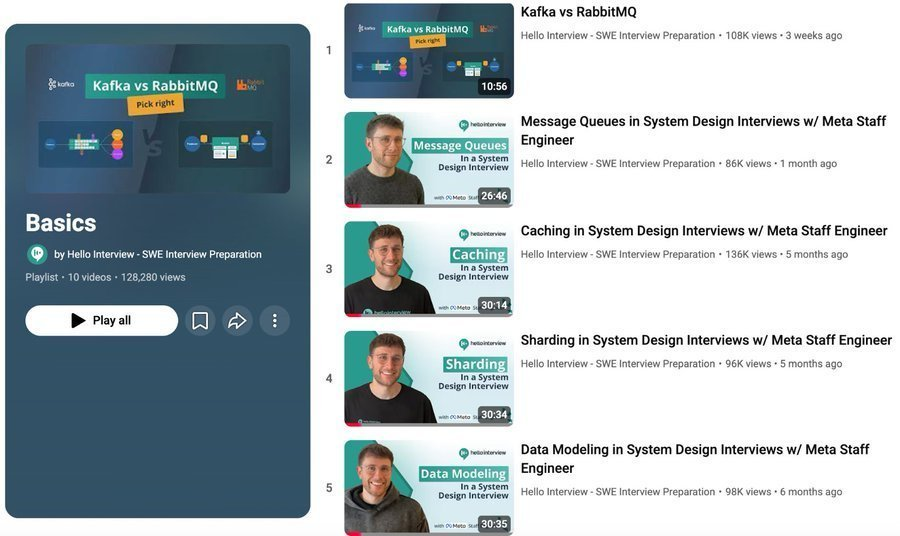Screen dimensions: 900x536
Task: Save the Basics playlist with bookmark icon
Action: pyautogui.click(x=200, y=321)
